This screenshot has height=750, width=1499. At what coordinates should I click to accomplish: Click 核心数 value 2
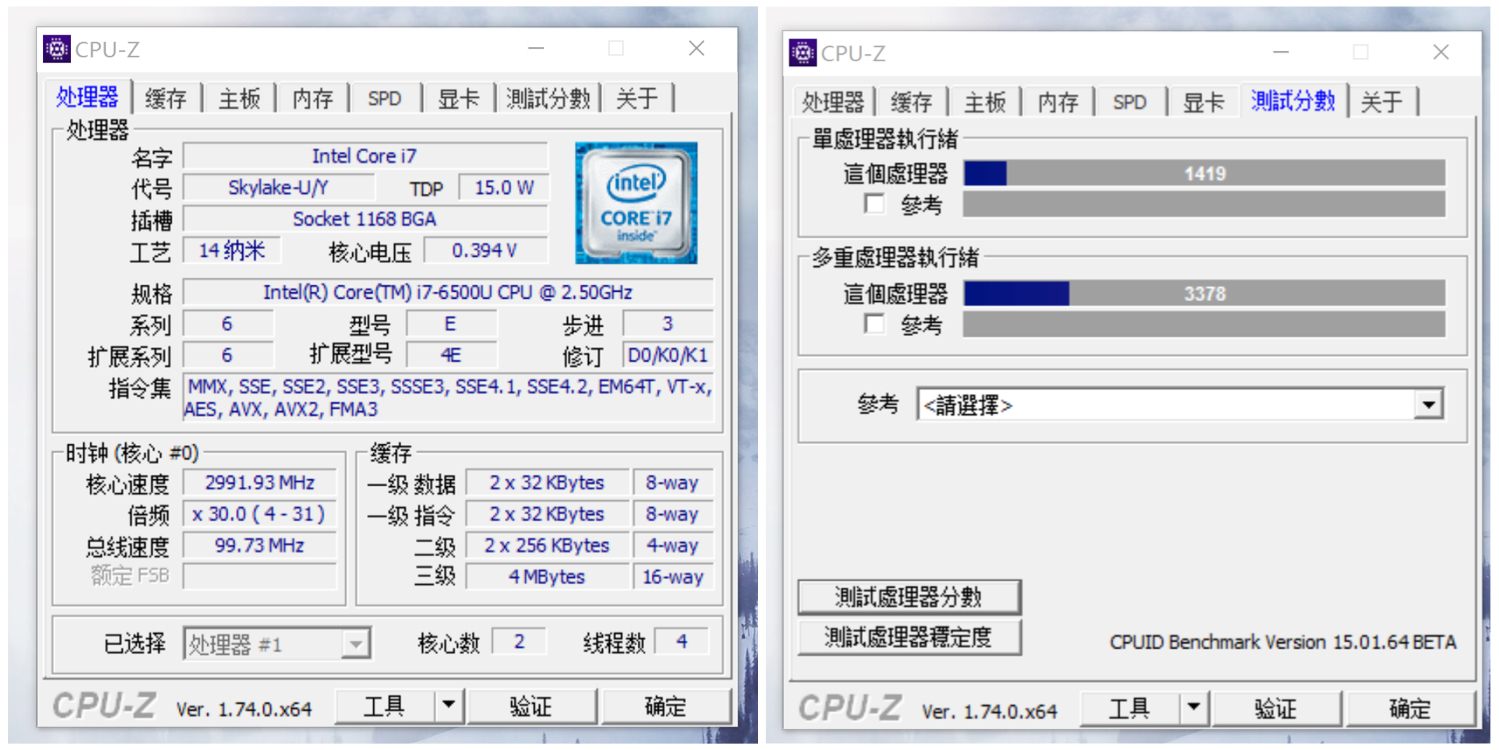click(519, 642)
